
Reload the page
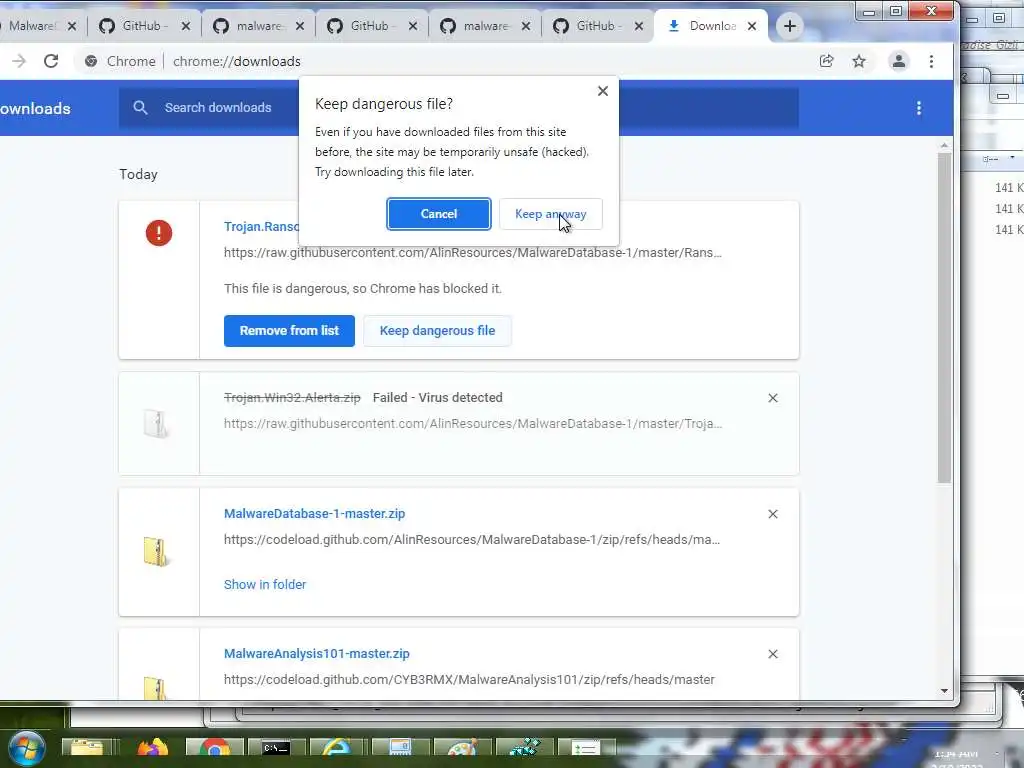(51, 61)
